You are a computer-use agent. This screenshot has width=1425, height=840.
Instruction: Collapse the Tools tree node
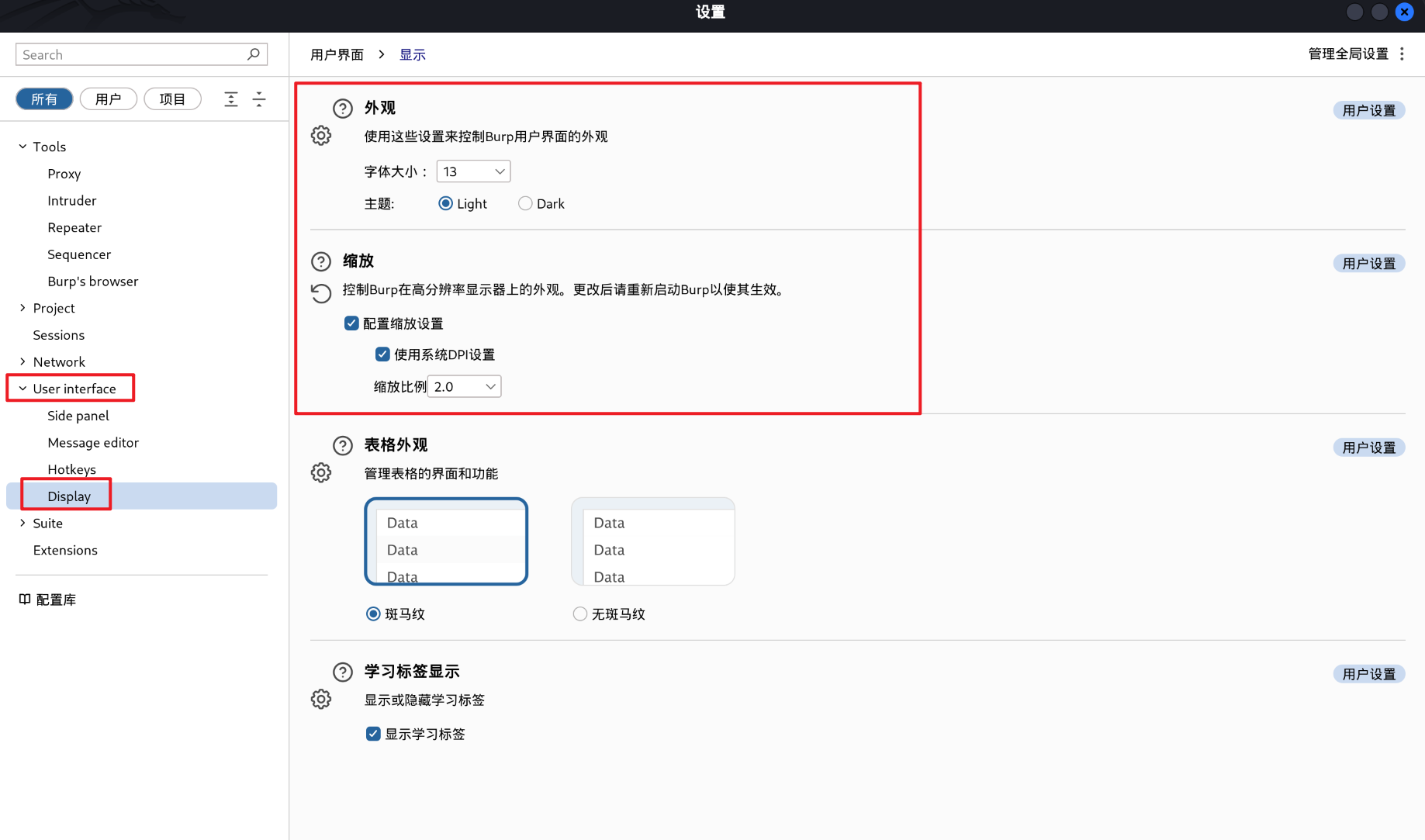point(22,146)
